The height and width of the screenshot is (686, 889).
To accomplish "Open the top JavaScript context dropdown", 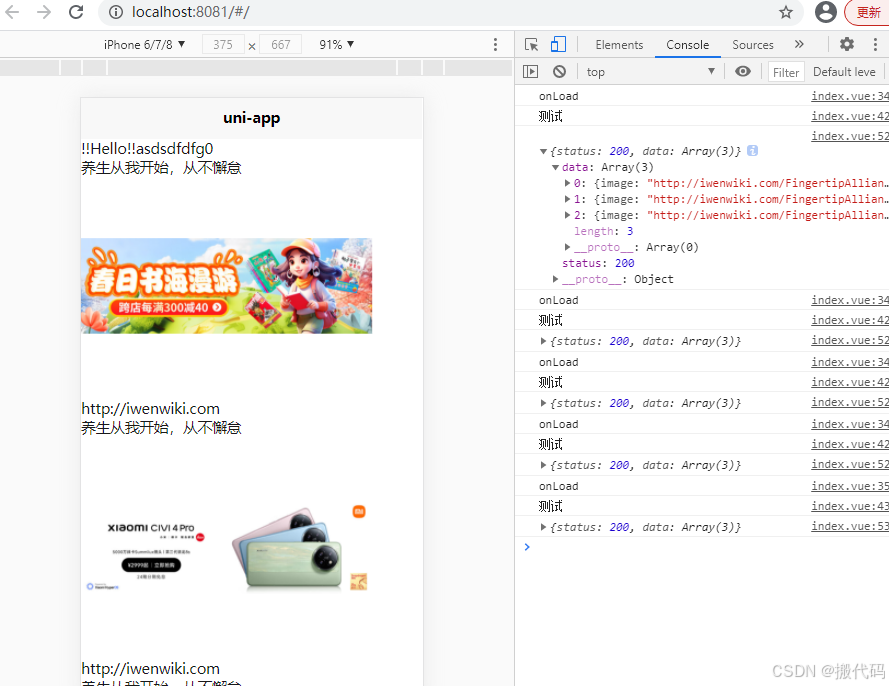I will pyautogui.click(x=650, y=71).
